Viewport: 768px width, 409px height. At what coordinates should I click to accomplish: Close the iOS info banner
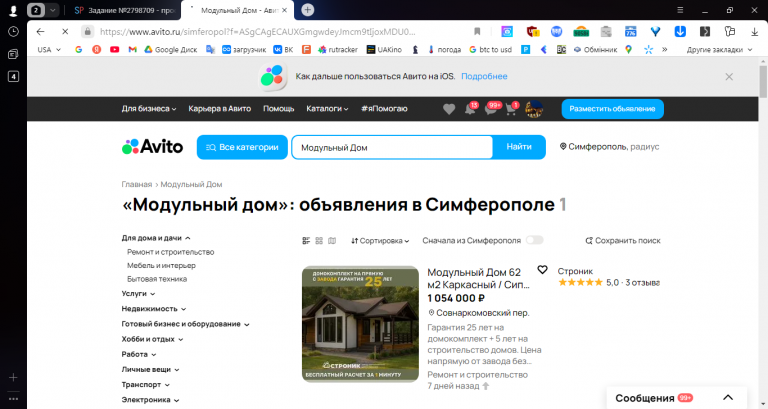pyautogui.click(x=729, y=77)
